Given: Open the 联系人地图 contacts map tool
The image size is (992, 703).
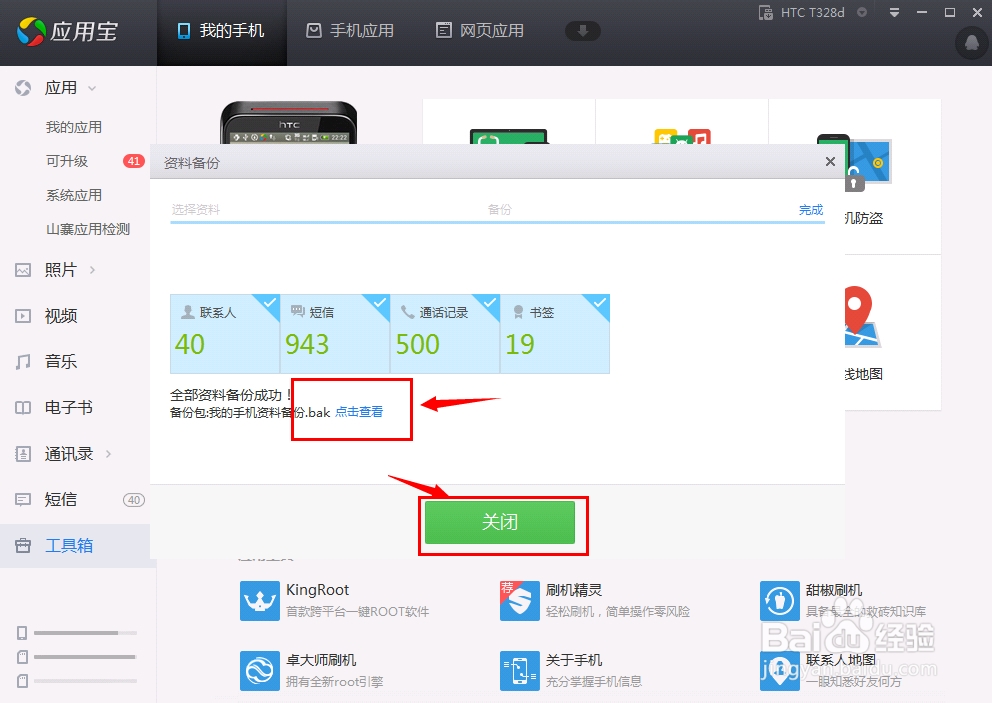Looking at the screenshot, I should 838,661.
